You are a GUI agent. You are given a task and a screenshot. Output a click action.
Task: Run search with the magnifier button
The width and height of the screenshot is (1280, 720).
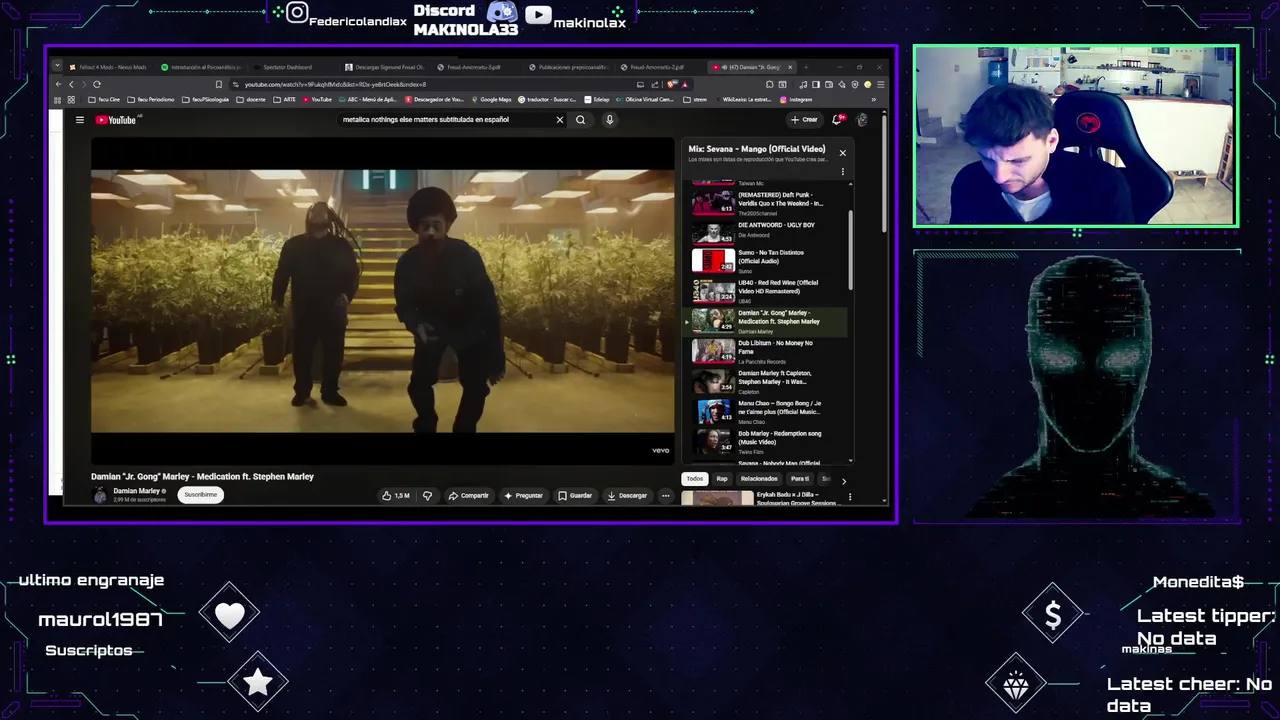(580, 120)
